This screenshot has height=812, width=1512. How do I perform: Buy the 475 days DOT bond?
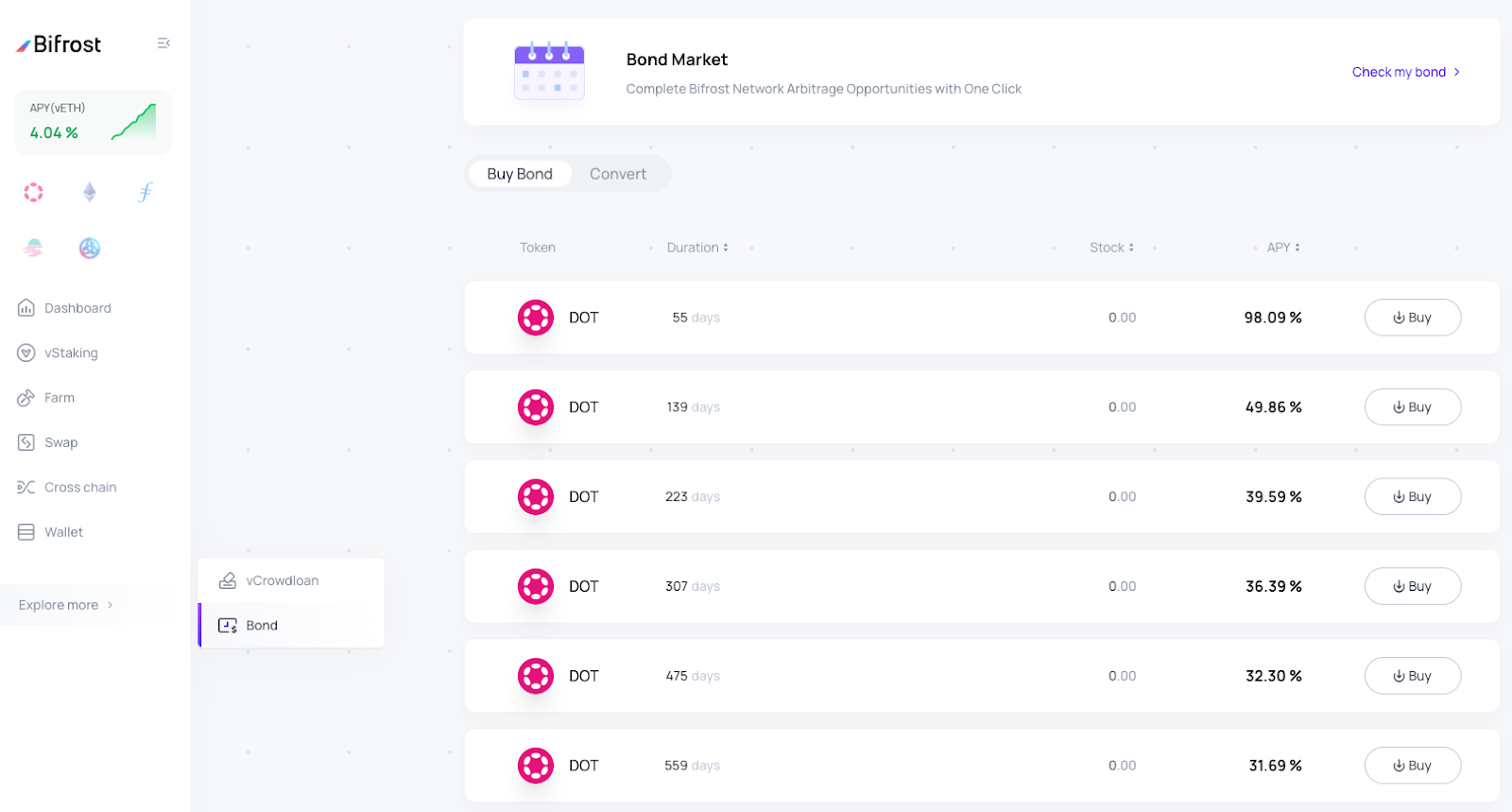(1413, 676)
